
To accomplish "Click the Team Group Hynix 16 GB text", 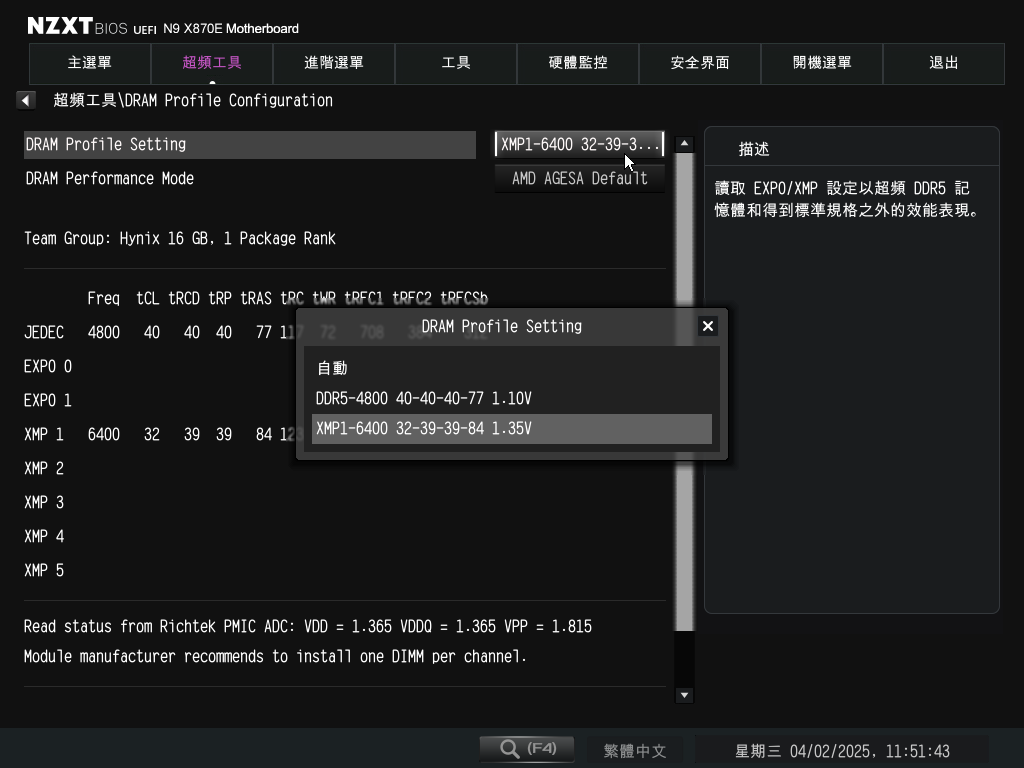I will pyautogui.click(x=180, y=238).
